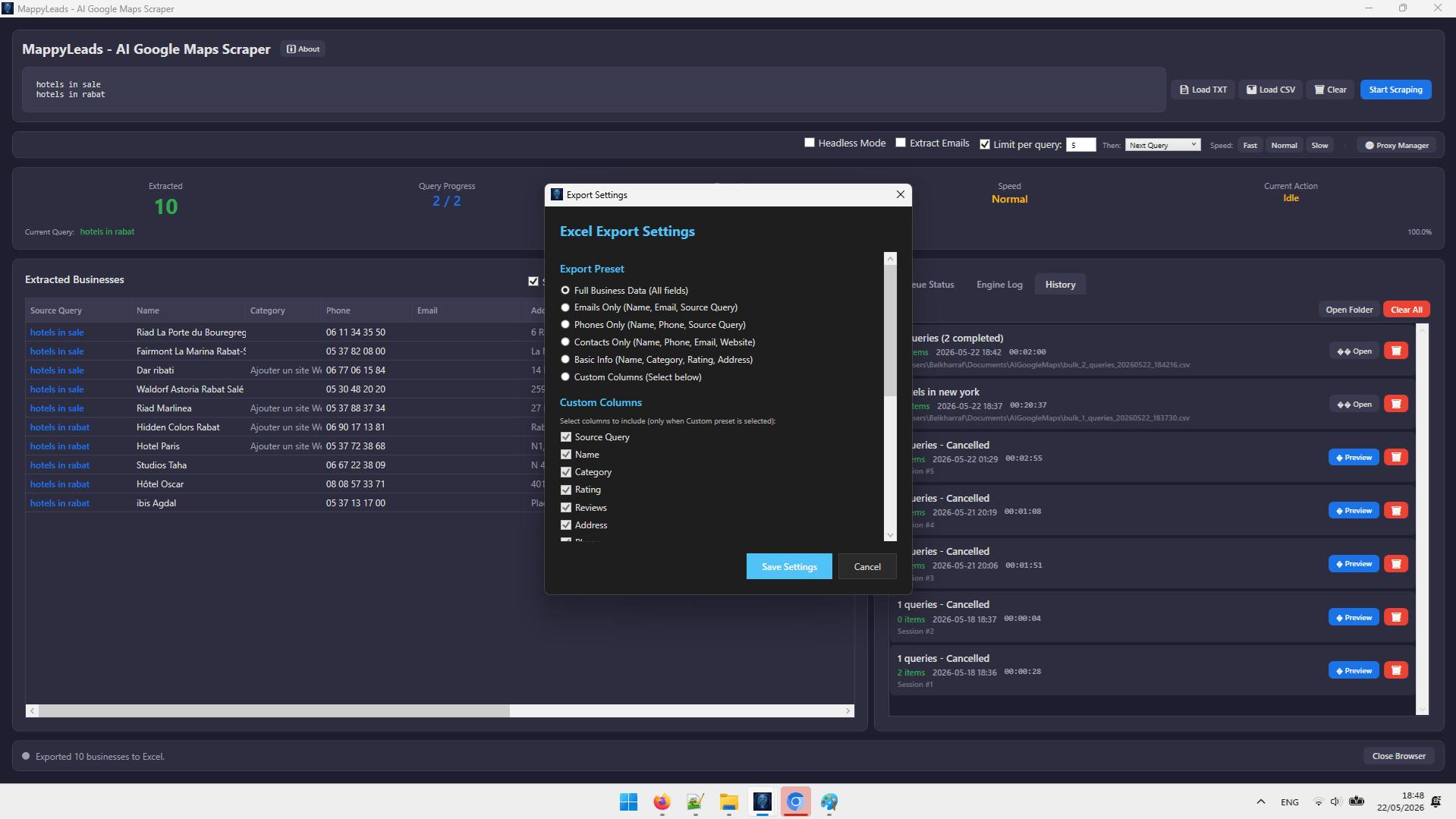Delete the 'hotels in new york' history entry
The image size is (1456, 819).
click(x=1395, y=404)
